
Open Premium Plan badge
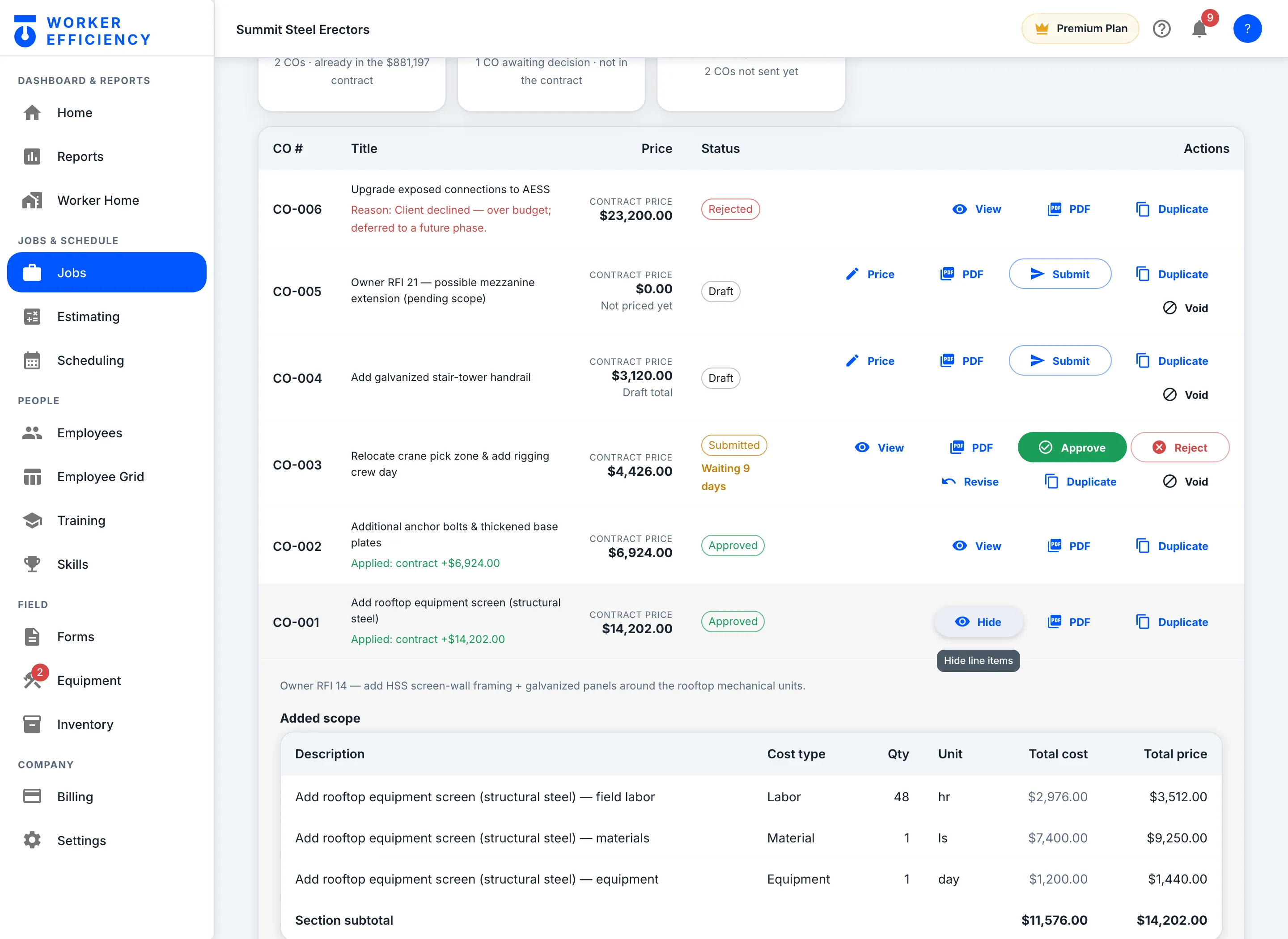pyautogui.click(x=1080, y=29)
